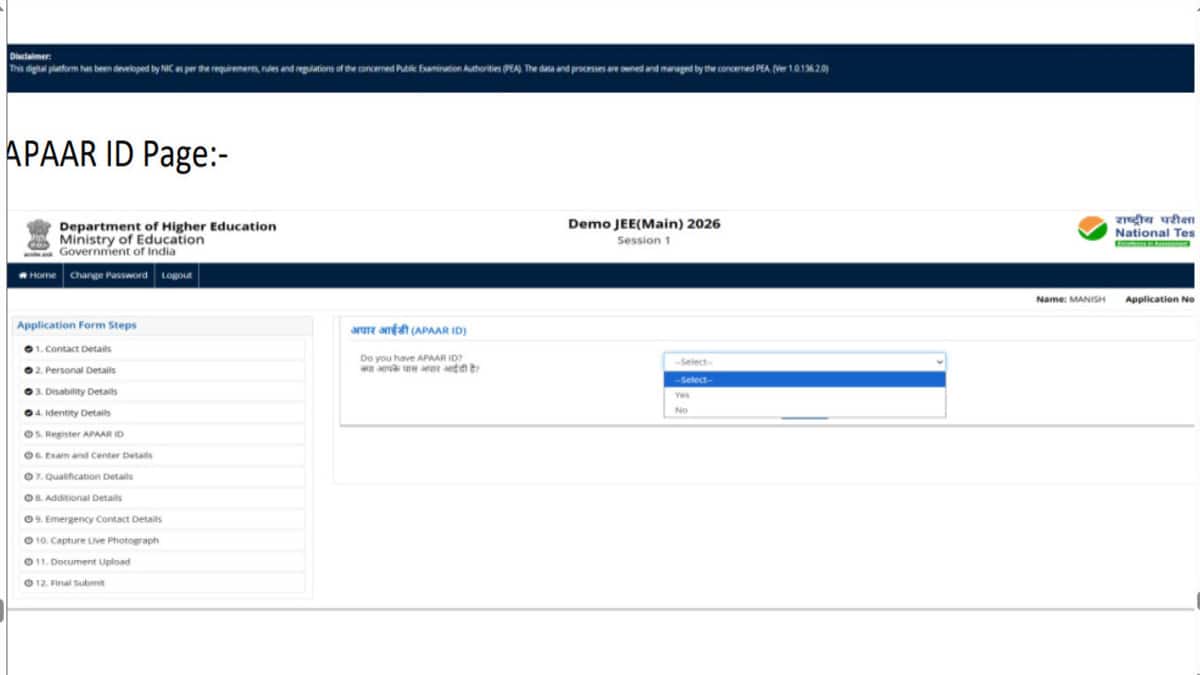Go to Personal Details step
1200x675 pixels.
pyautogui.click(x=80, y=370)
